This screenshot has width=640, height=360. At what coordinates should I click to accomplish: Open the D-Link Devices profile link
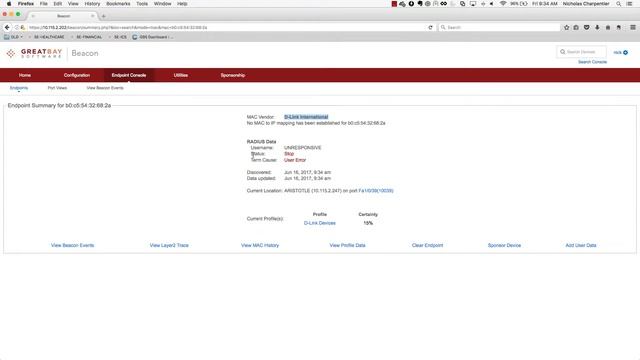(320, 223)
